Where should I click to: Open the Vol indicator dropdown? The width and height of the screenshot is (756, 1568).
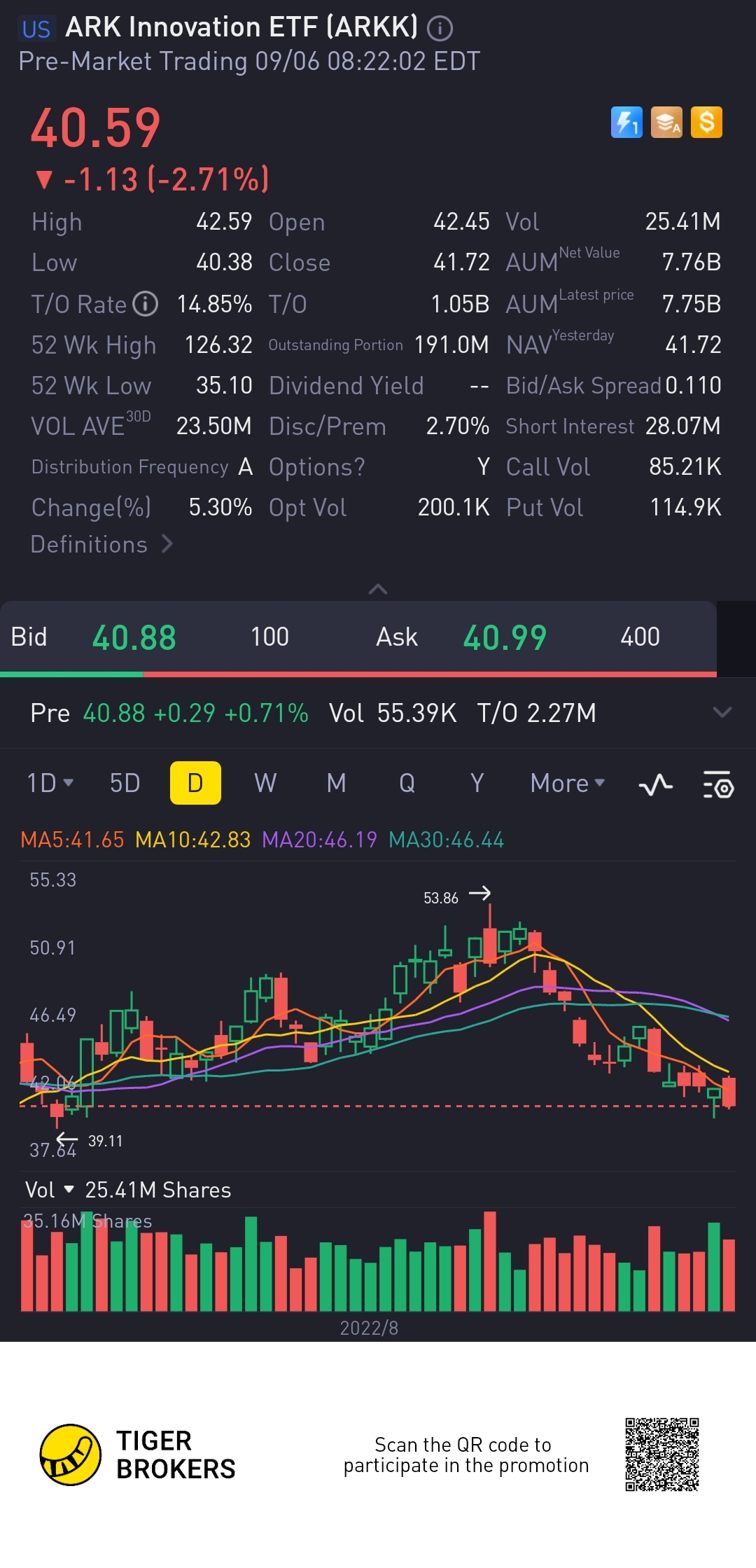click(50, 1190)
